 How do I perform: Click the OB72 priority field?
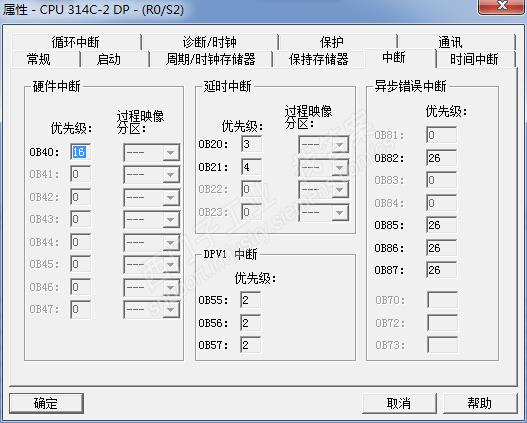(442, 323)
